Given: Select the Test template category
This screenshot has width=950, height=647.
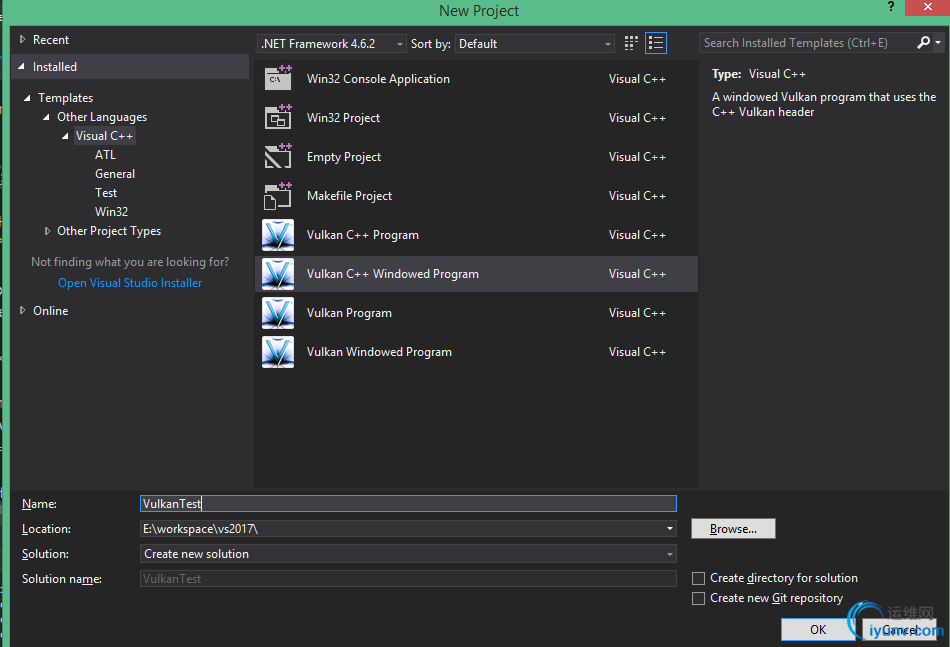Looking at the screenshot, I should [x=106, y=193].
